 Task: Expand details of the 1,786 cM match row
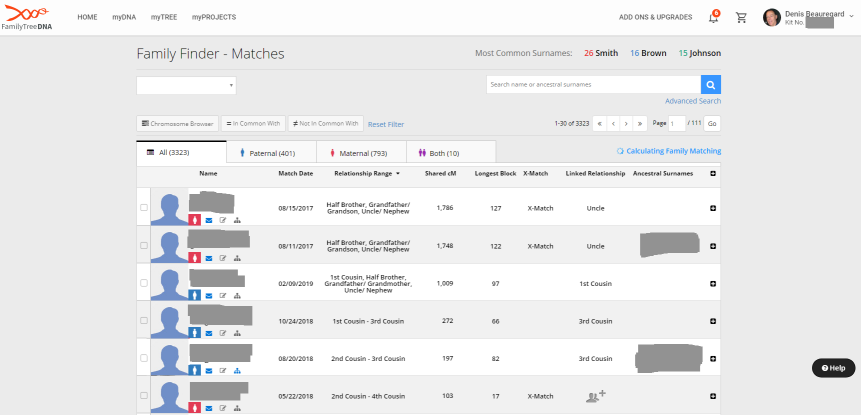point(713,208)
